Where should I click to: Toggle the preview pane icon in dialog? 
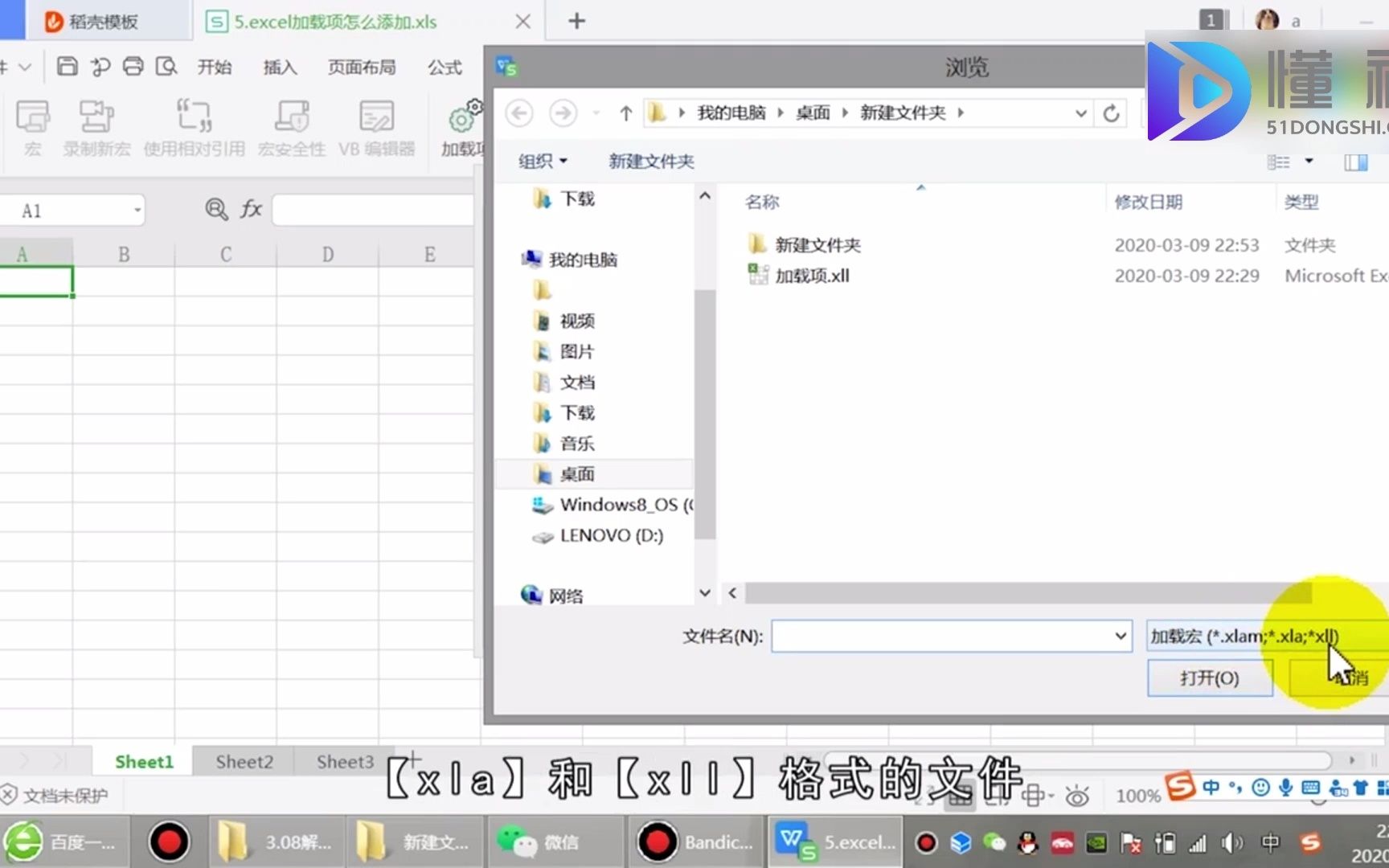point(1356,162)
